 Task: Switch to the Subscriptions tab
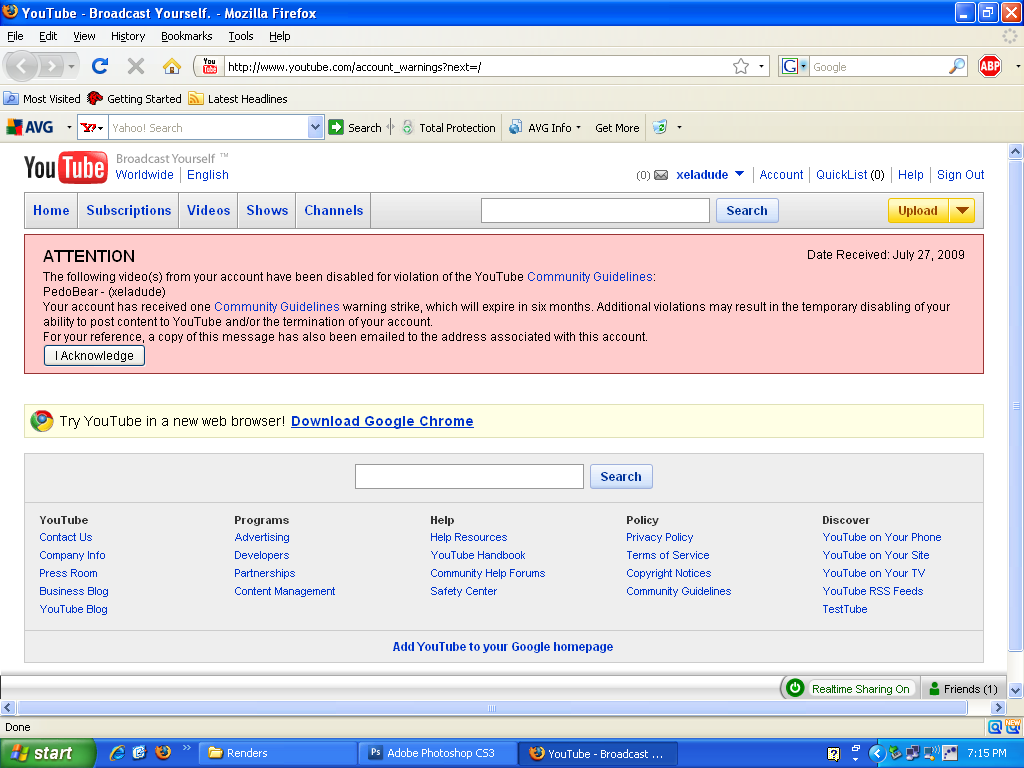click(x=129, y=210)
